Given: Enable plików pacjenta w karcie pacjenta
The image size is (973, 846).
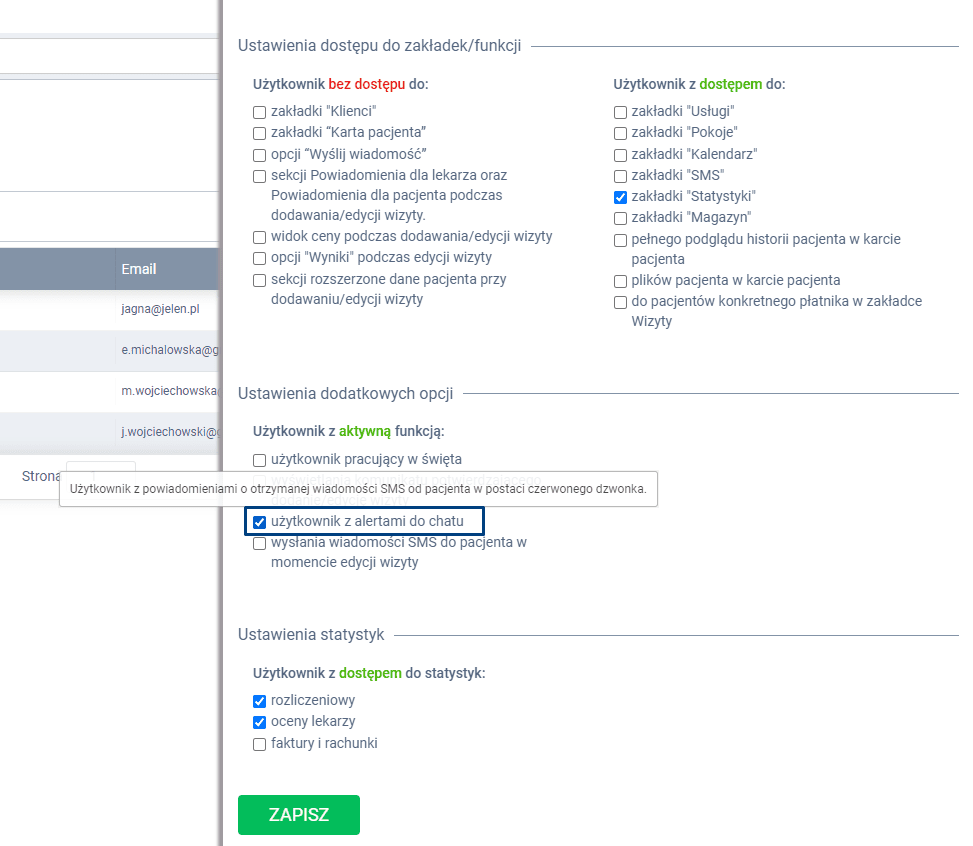Looking at the screenshot, I should point(620,281).
